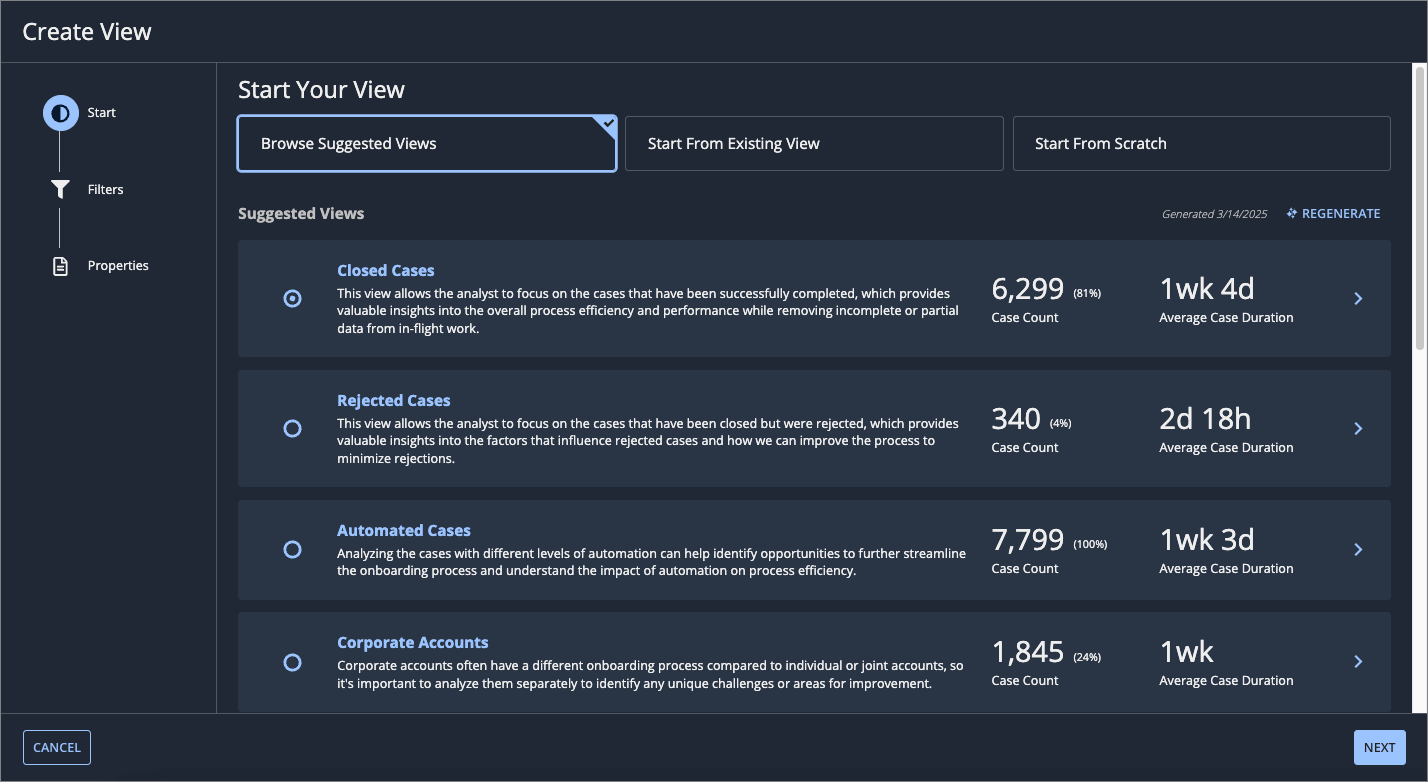Click the 2d 18h average duration
Image resolution: width=1428 pixels, height=782 pixels.
coord(1205,419)
